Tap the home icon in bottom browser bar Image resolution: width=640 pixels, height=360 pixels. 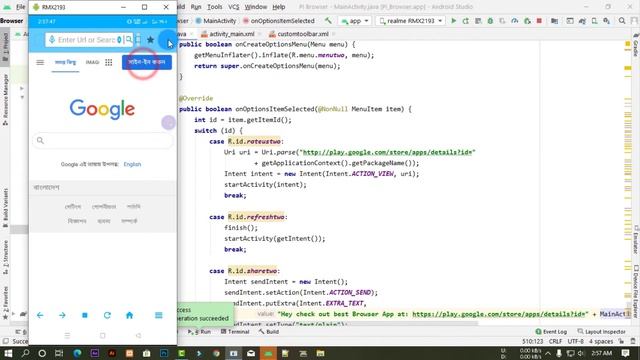tap(129, 315)
